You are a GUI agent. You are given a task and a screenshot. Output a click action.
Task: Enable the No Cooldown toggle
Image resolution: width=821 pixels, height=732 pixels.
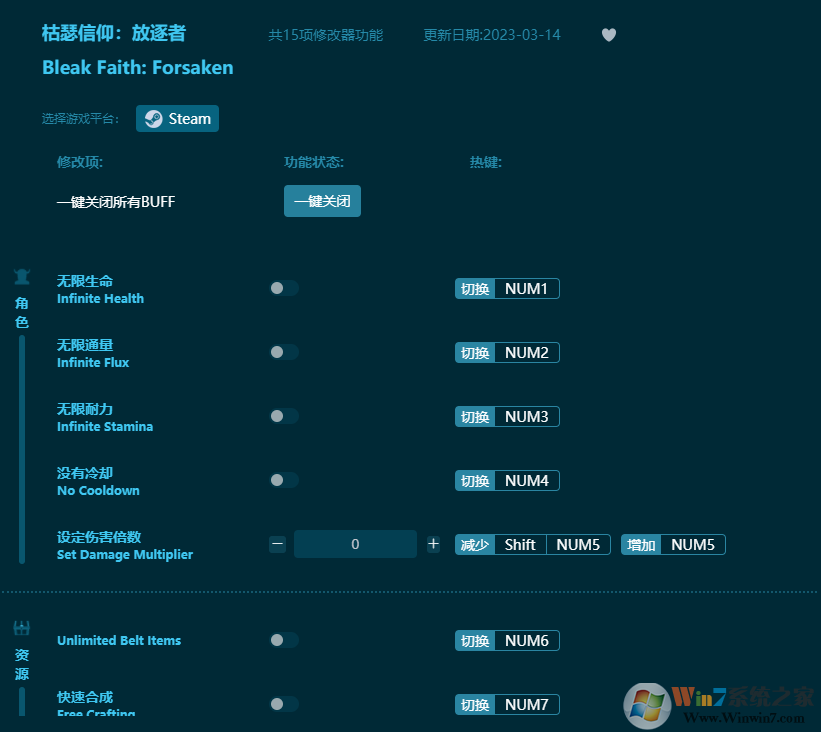tap(283, 480)
